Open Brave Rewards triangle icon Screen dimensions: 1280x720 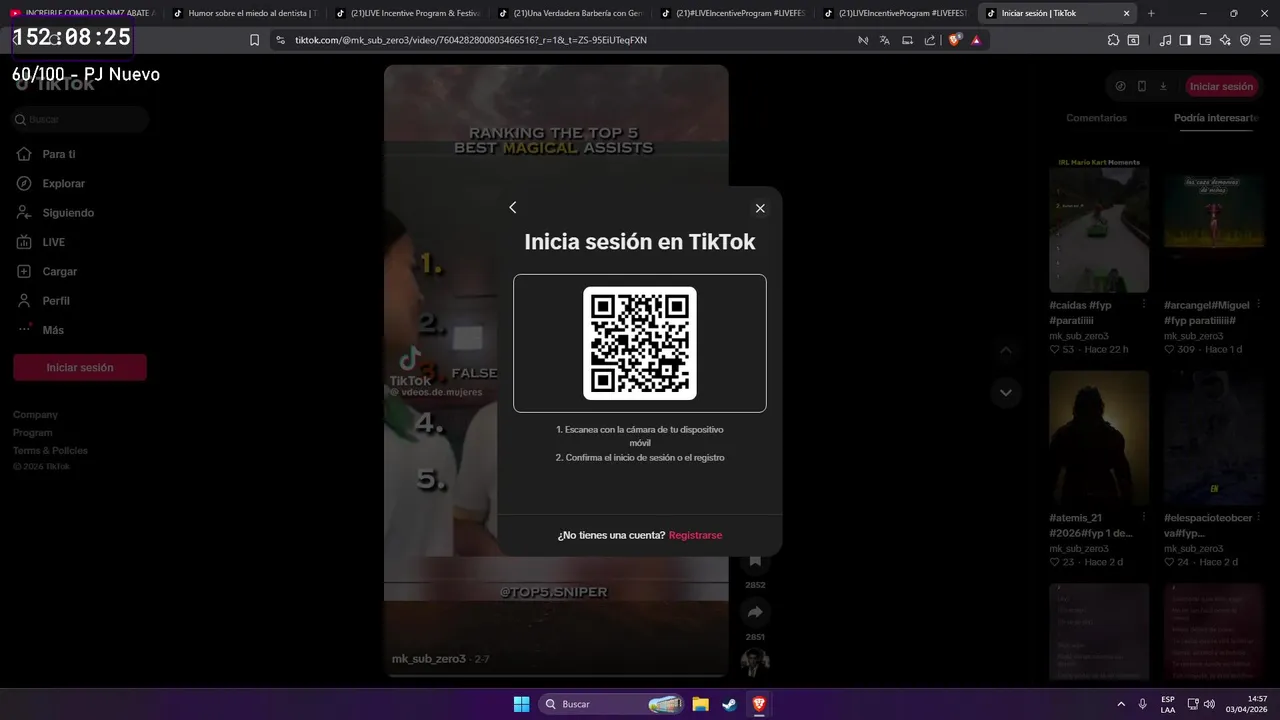tap(976, 40)
